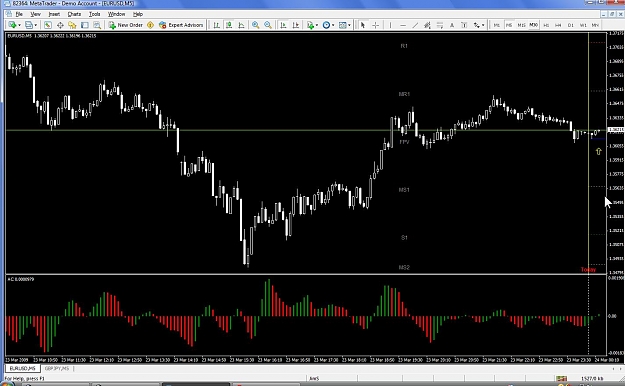Select the Arrows drawing tool

pyautogui.click(x=476, y=25)
